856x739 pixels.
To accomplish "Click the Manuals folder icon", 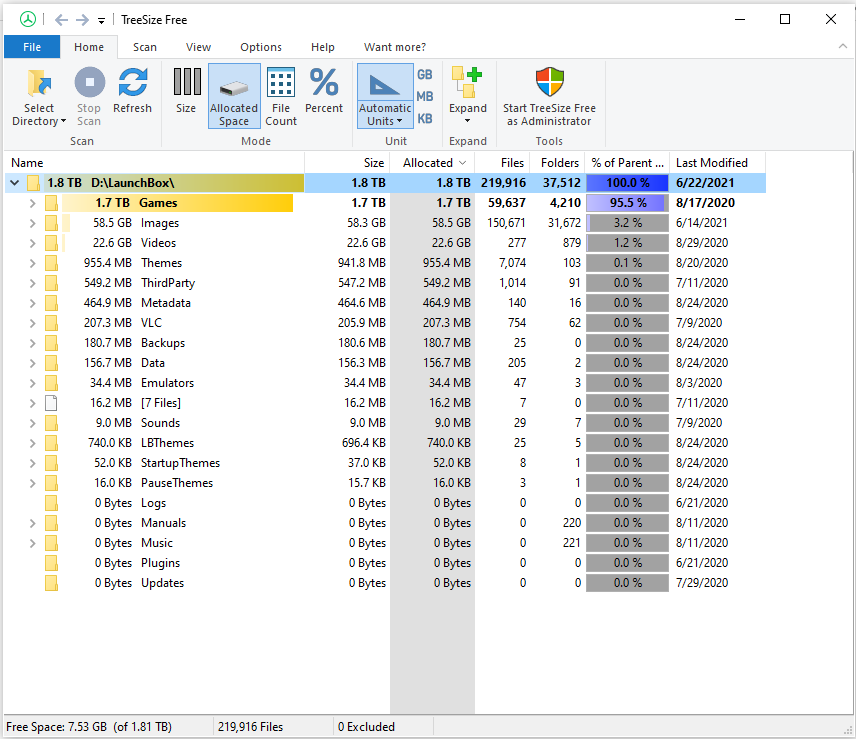I will click(51, 523).
